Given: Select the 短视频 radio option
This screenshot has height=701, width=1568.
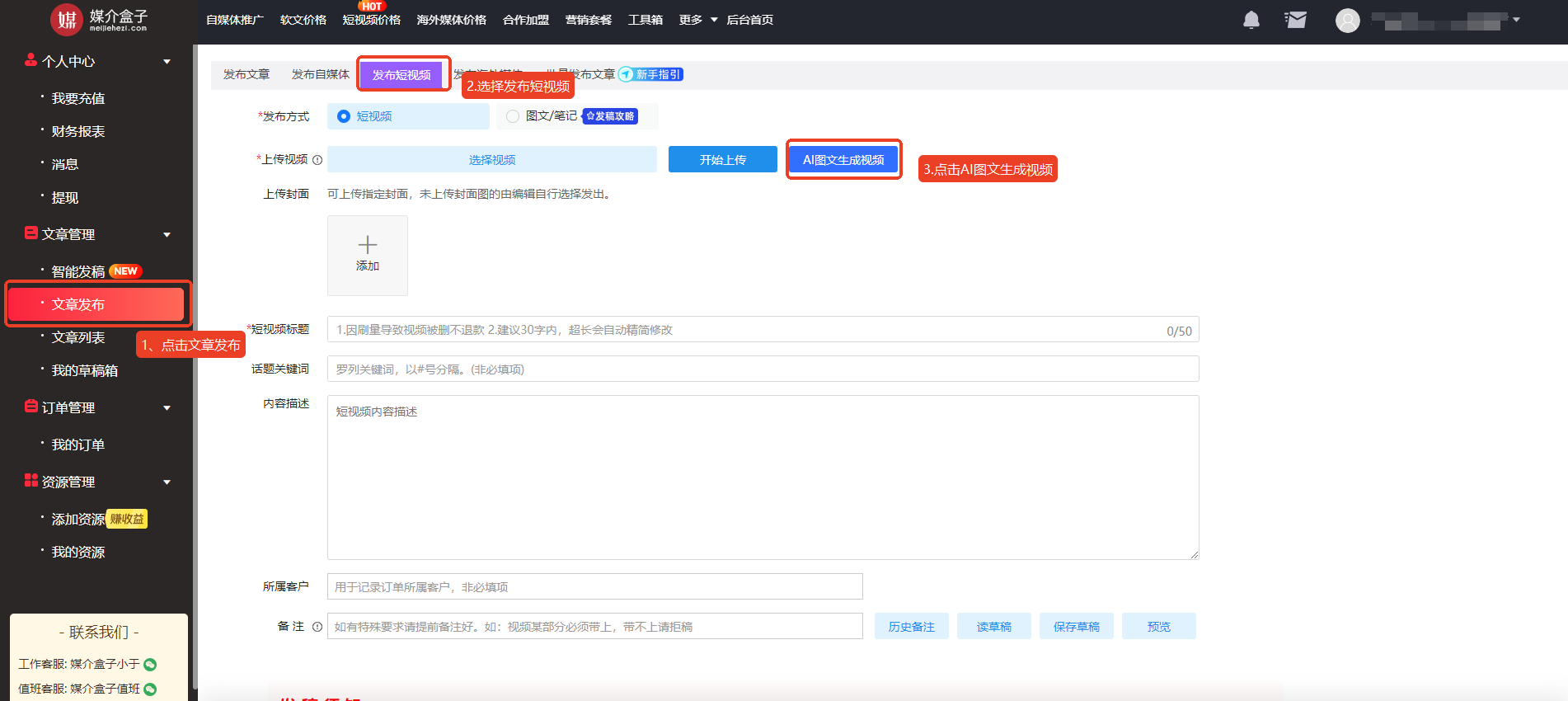Looking at the screenshot, I should (x=344, y=116).
